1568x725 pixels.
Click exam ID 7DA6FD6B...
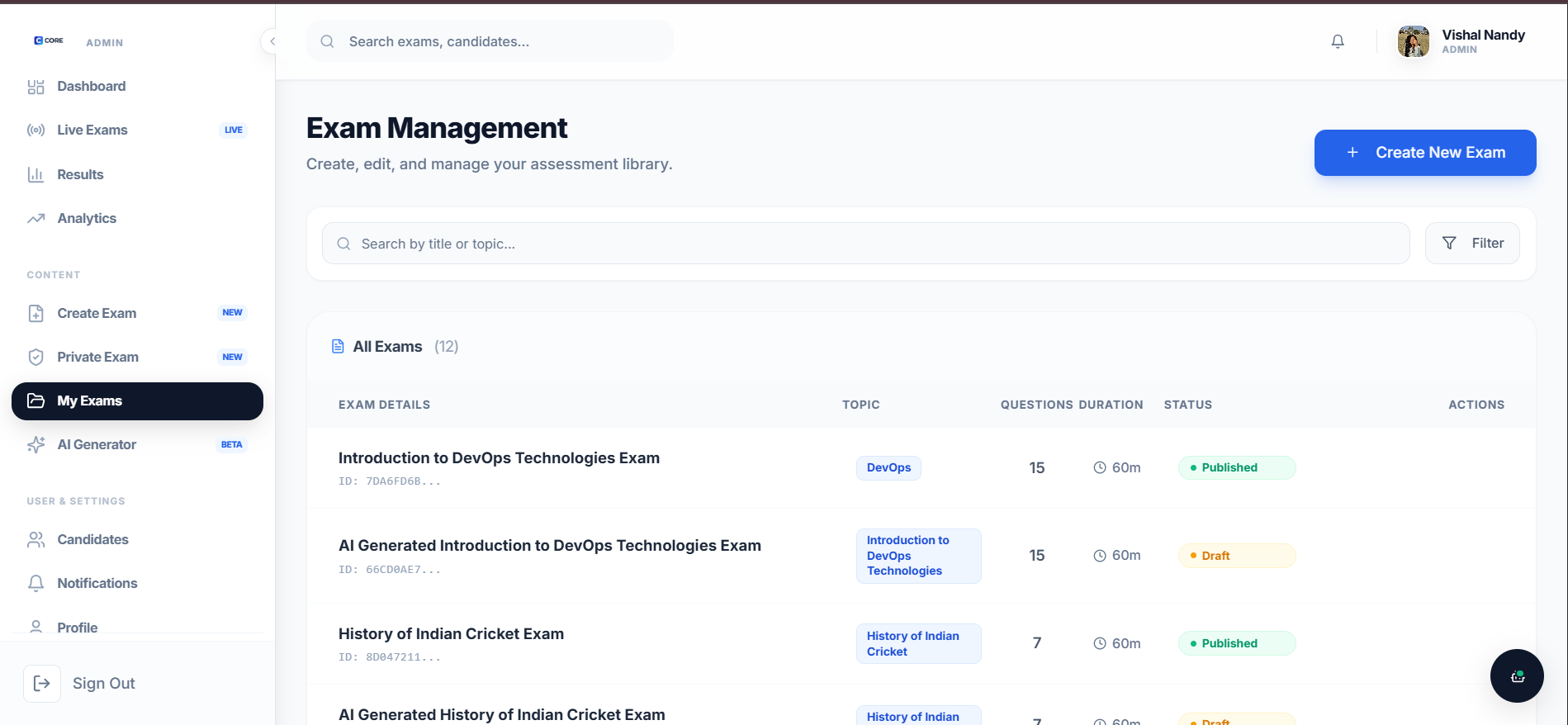(390, 481)
